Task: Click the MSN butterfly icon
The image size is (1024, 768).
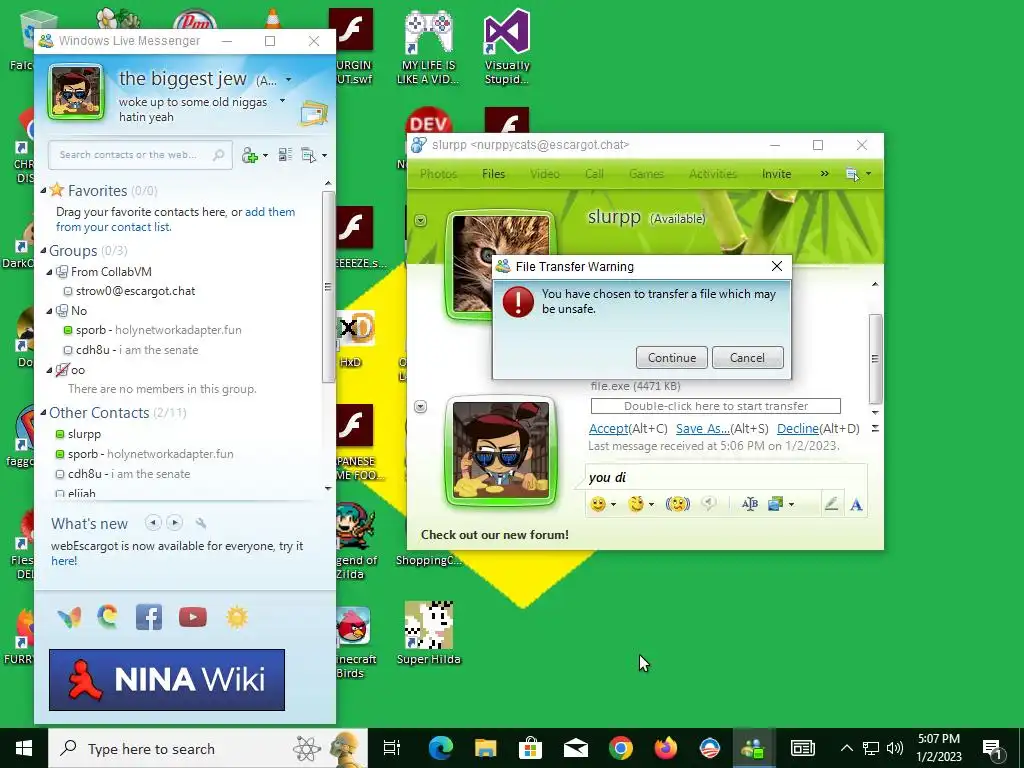Action: point(69,617)
